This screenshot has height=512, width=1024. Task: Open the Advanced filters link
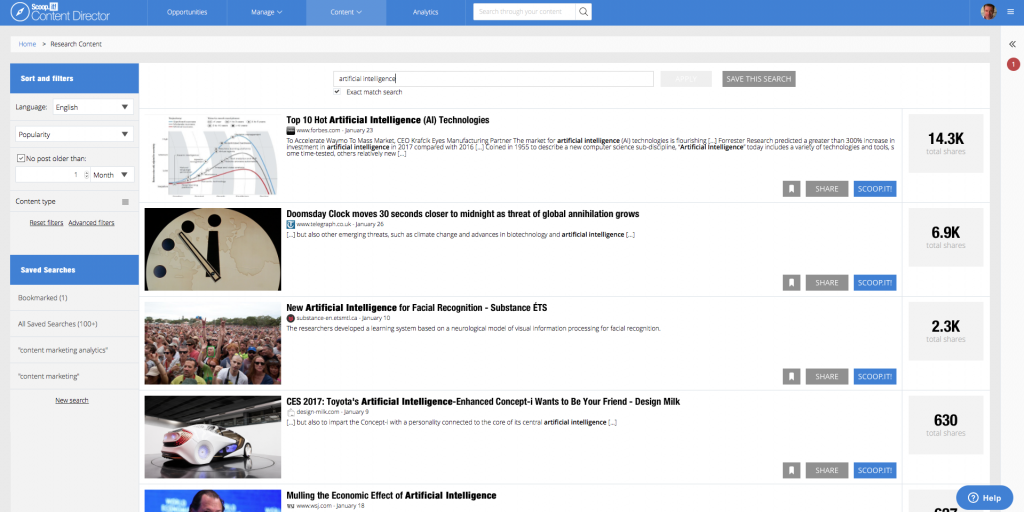(91, 223)
